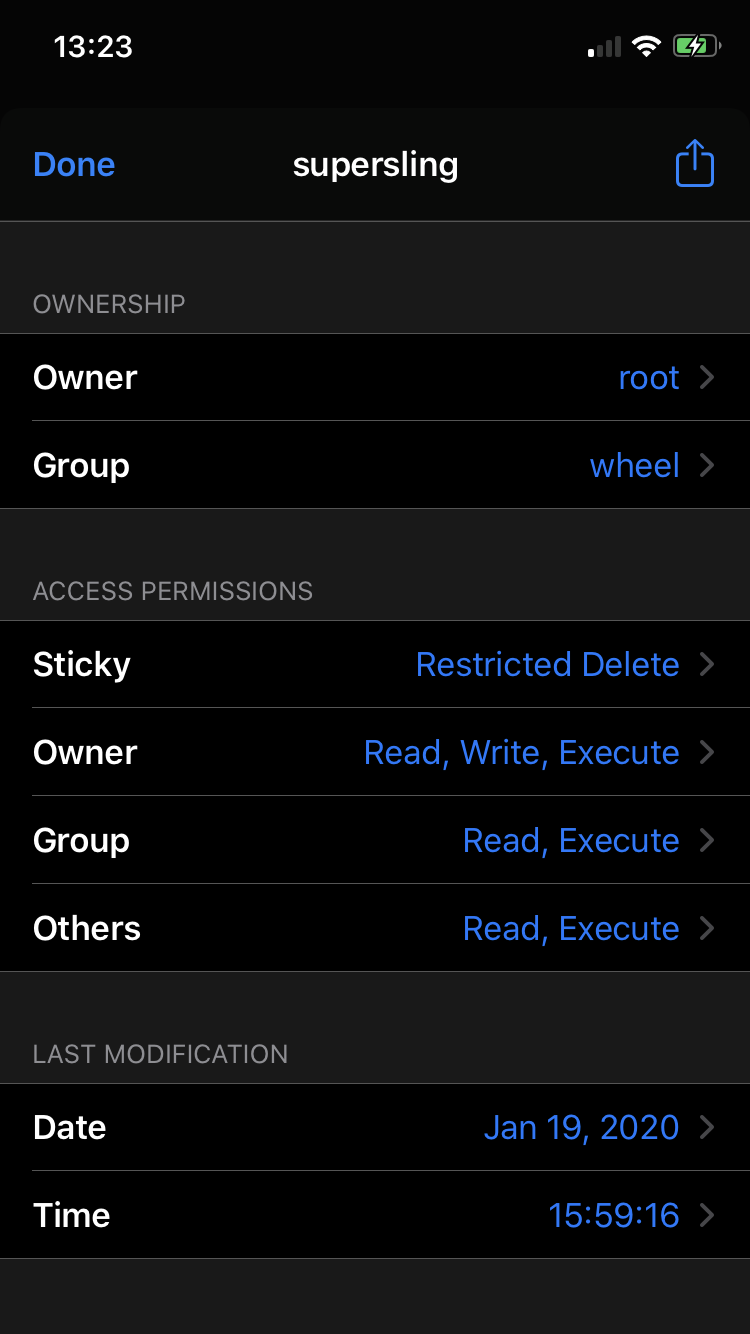Edit Others Read, Execute permissions
This screenshot has height=1334, width=750.
pos(375,928)
